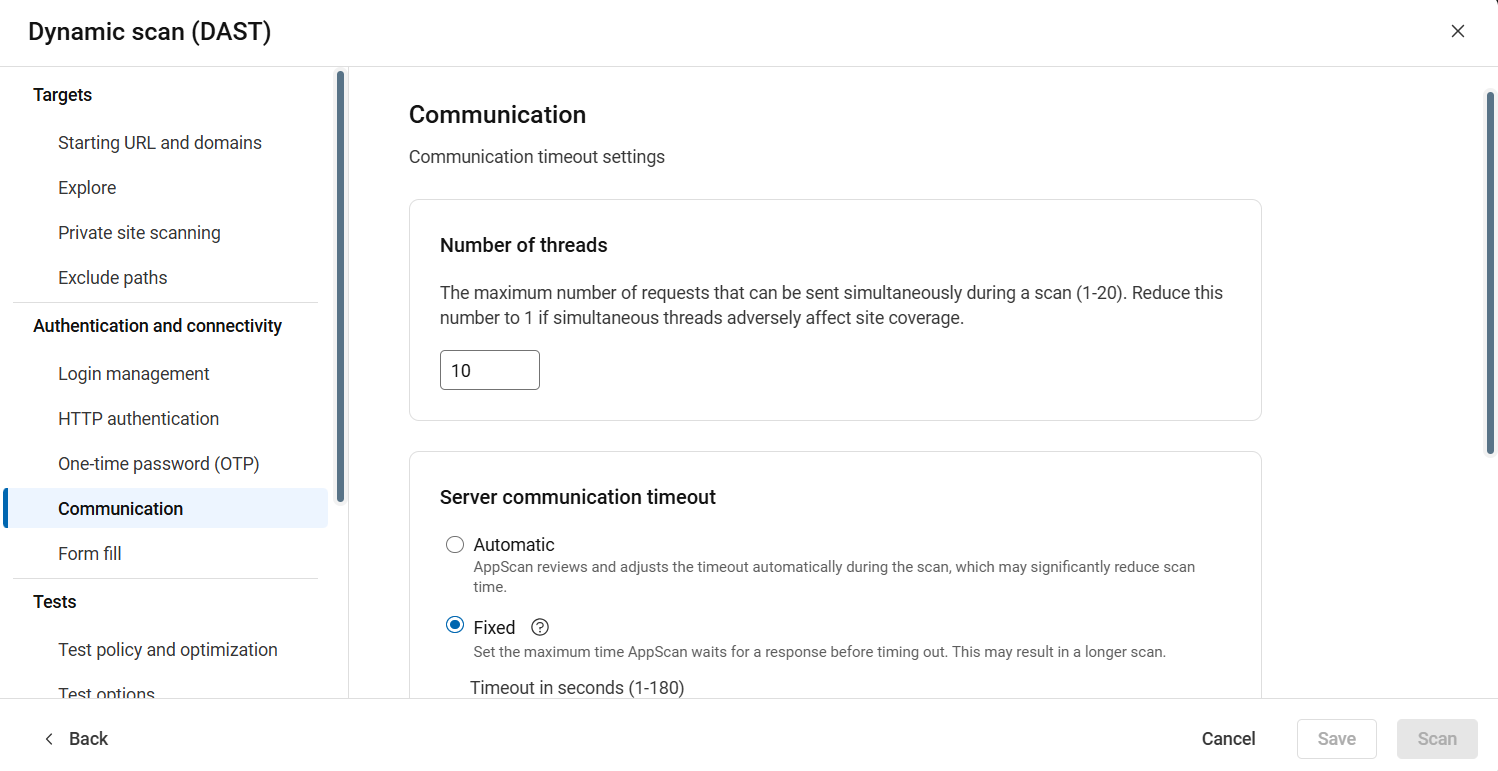Open Login management settings
This screenshot has width=1498, height=771.
pos(134,374)
